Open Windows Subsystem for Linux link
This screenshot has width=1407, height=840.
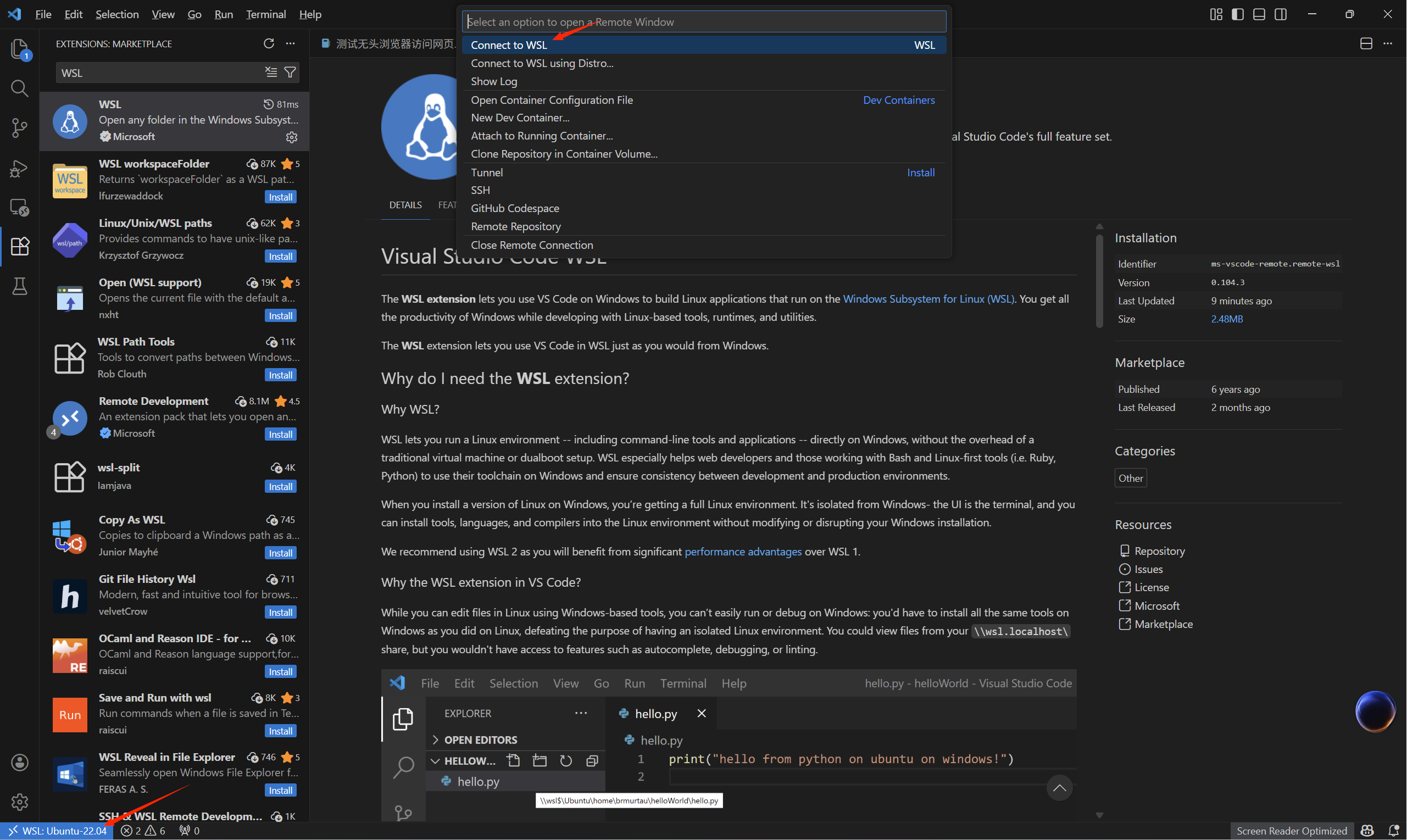[928, 299]
